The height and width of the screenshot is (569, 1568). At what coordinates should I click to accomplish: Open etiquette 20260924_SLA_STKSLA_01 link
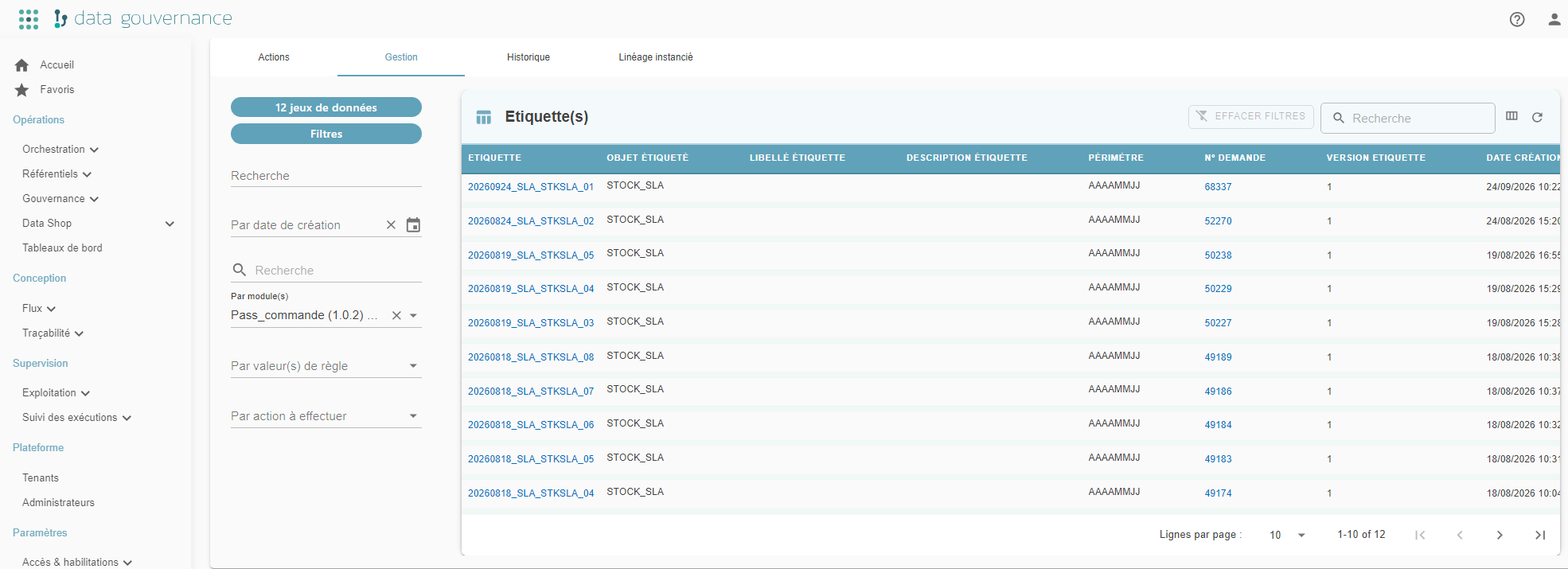point(531,187)
